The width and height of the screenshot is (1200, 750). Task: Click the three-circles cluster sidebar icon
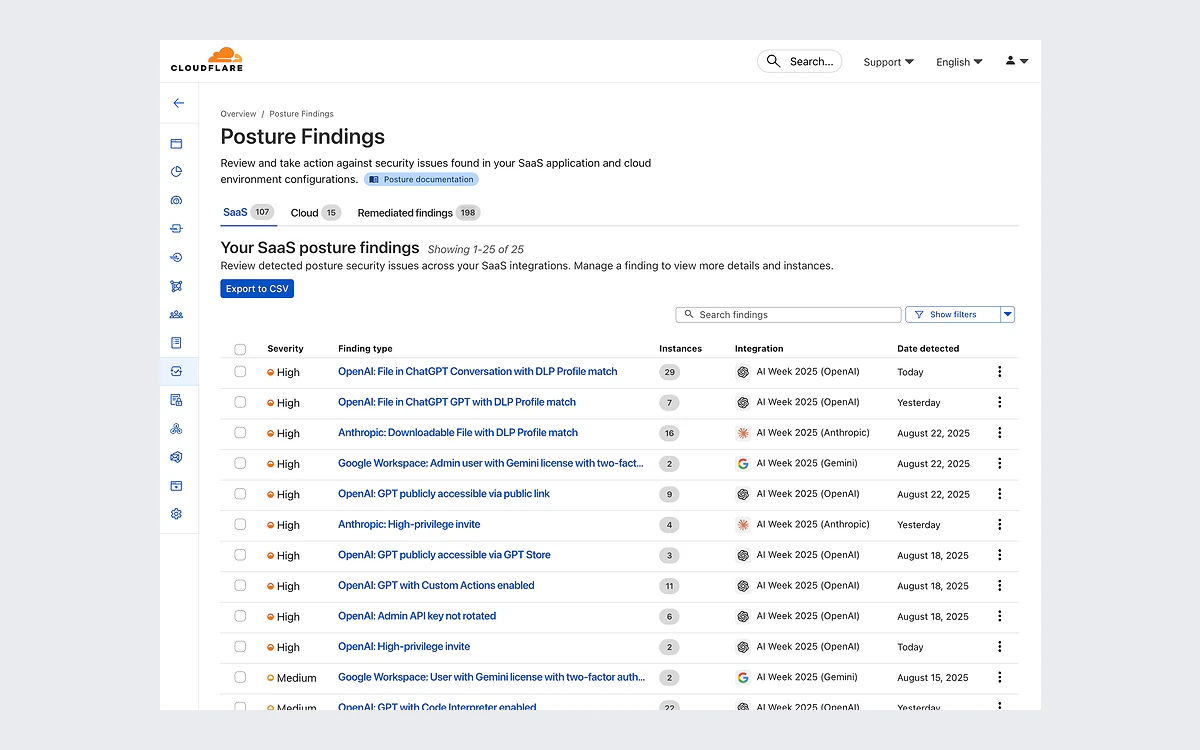[176, 428]
